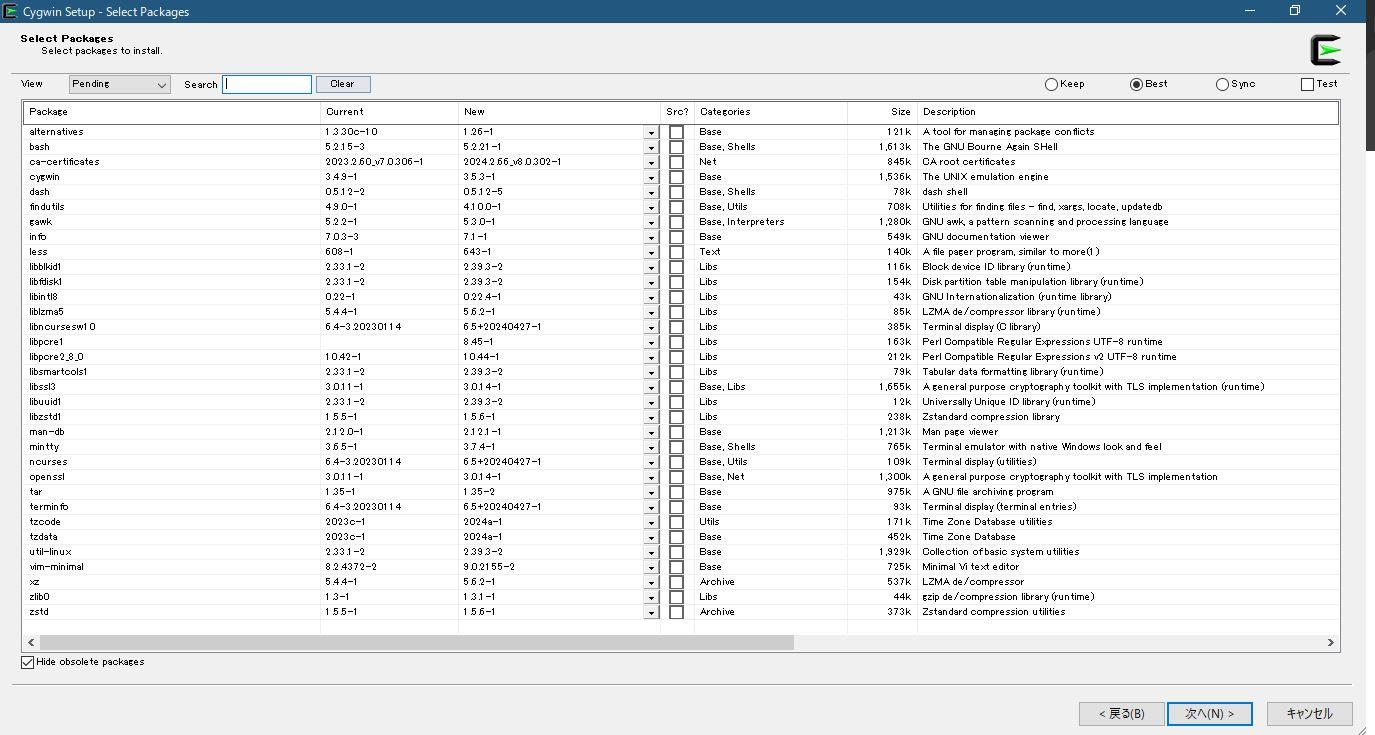This screenshot has width=1375, height=735.
Task: Click the libzstd1 package name
Action: click(x=45, y=417)
